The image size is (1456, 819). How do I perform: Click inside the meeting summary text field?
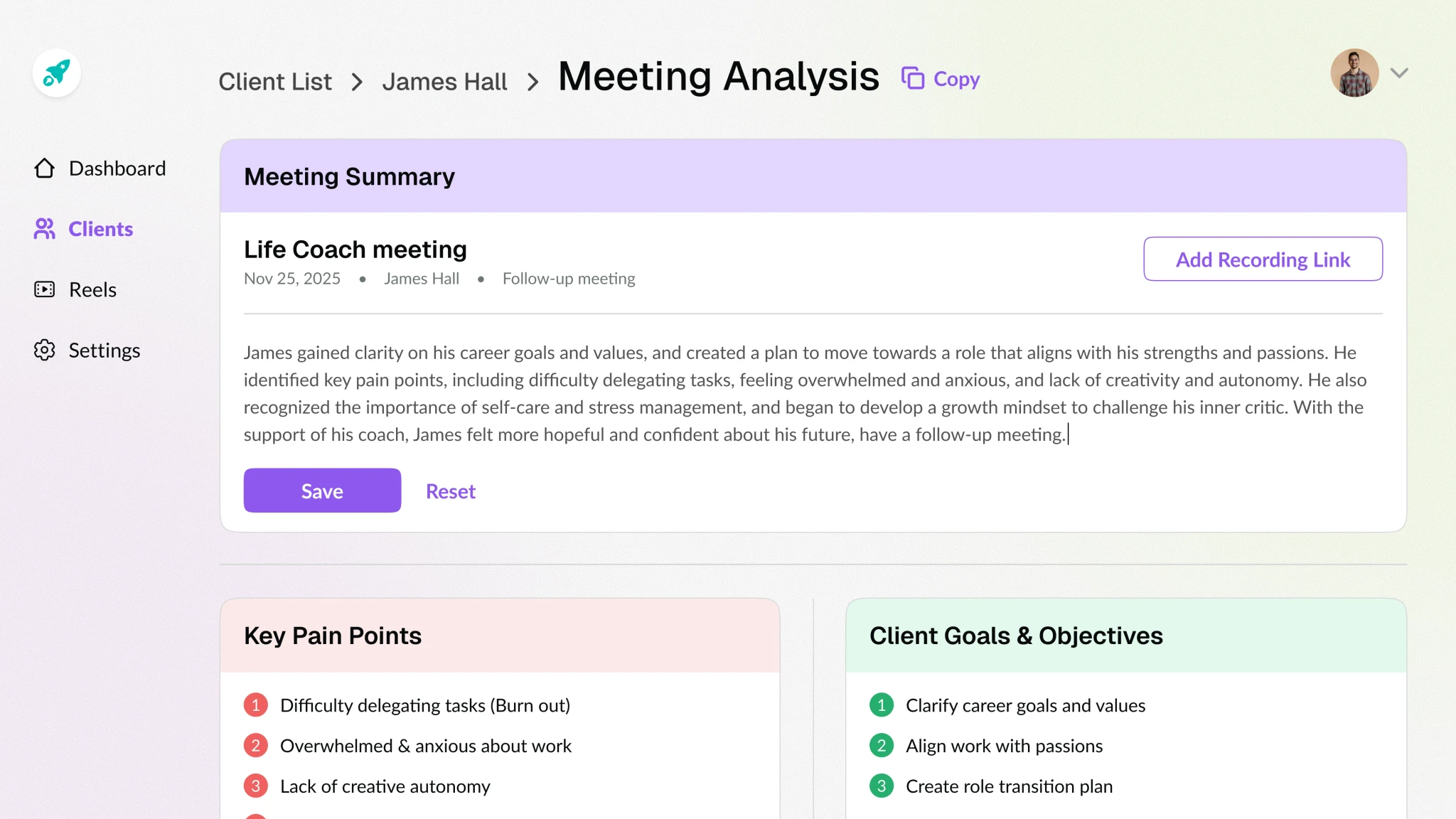[x=803, y=393]
